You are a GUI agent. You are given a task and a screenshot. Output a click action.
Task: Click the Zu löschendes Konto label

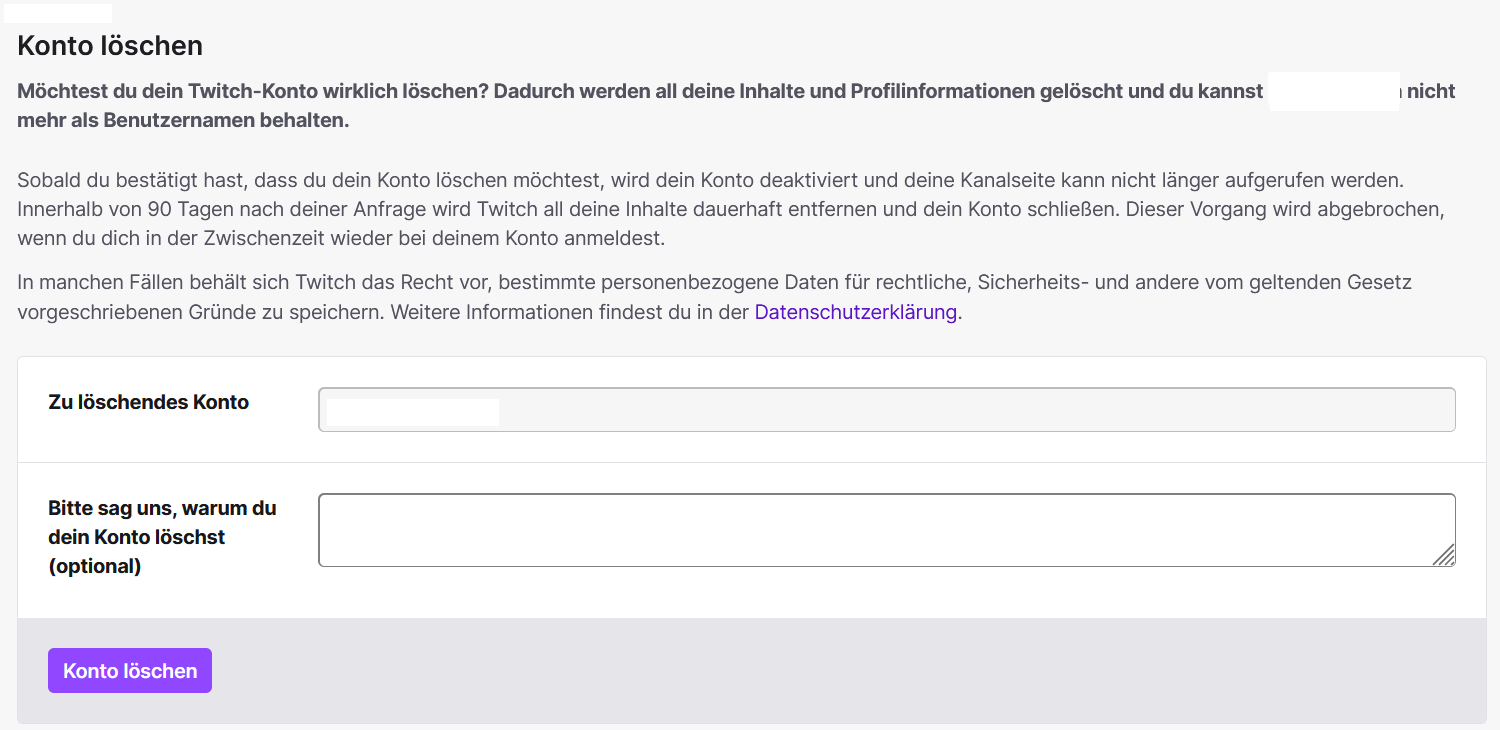tap(148, 402)
